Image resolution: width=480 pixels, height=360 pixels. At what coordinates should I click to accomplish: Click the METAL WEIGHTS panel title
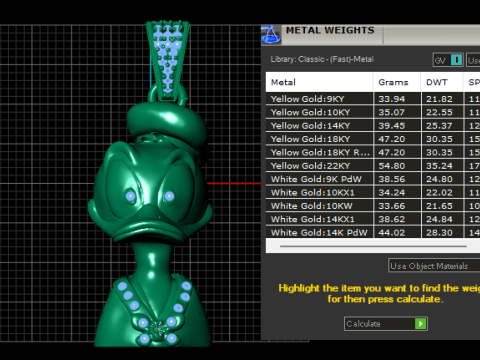(330, 30)
